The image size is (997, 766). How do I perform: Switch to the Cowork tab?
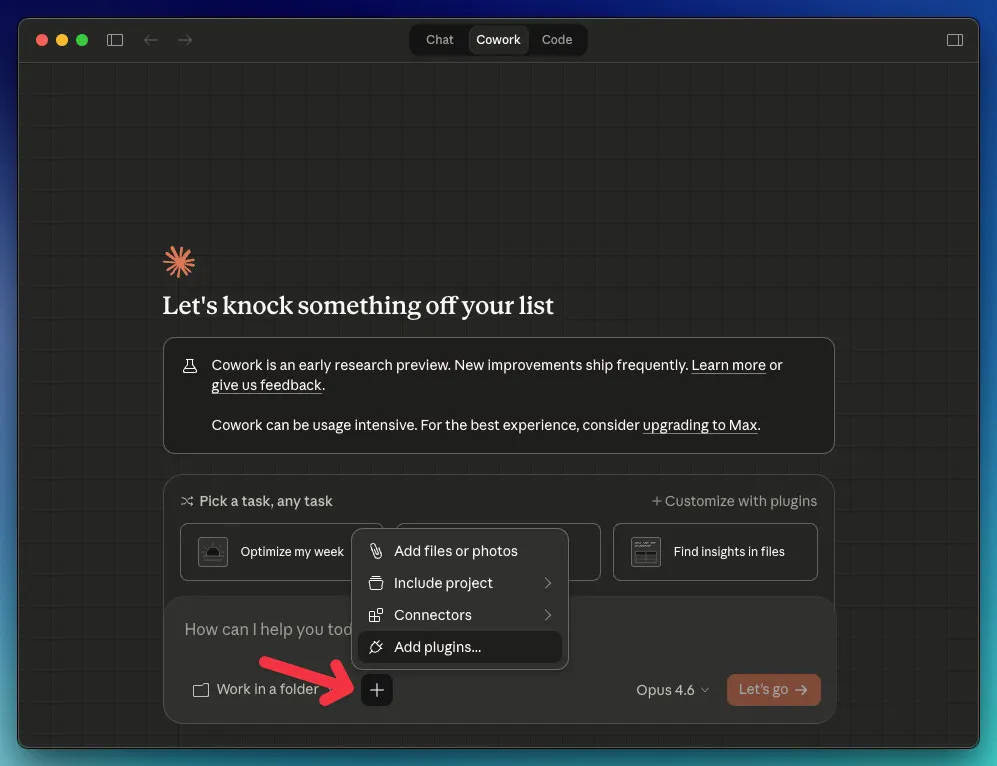[x=498, y=39]
